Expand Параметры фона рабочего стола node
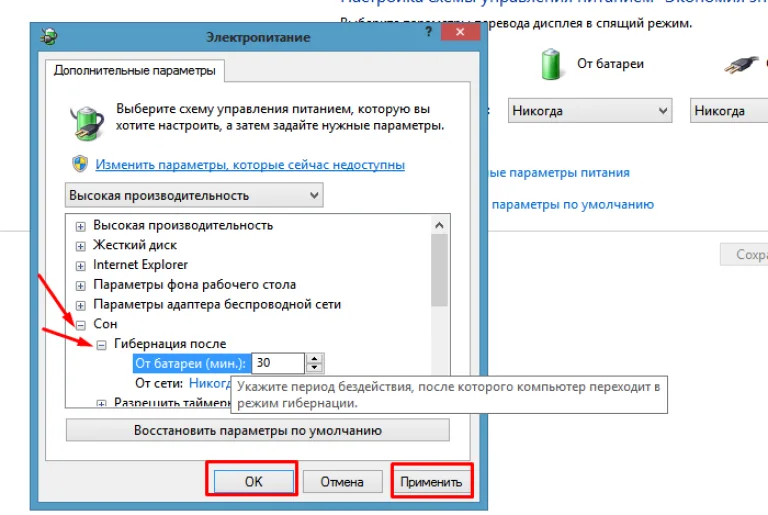 [80, 285]
